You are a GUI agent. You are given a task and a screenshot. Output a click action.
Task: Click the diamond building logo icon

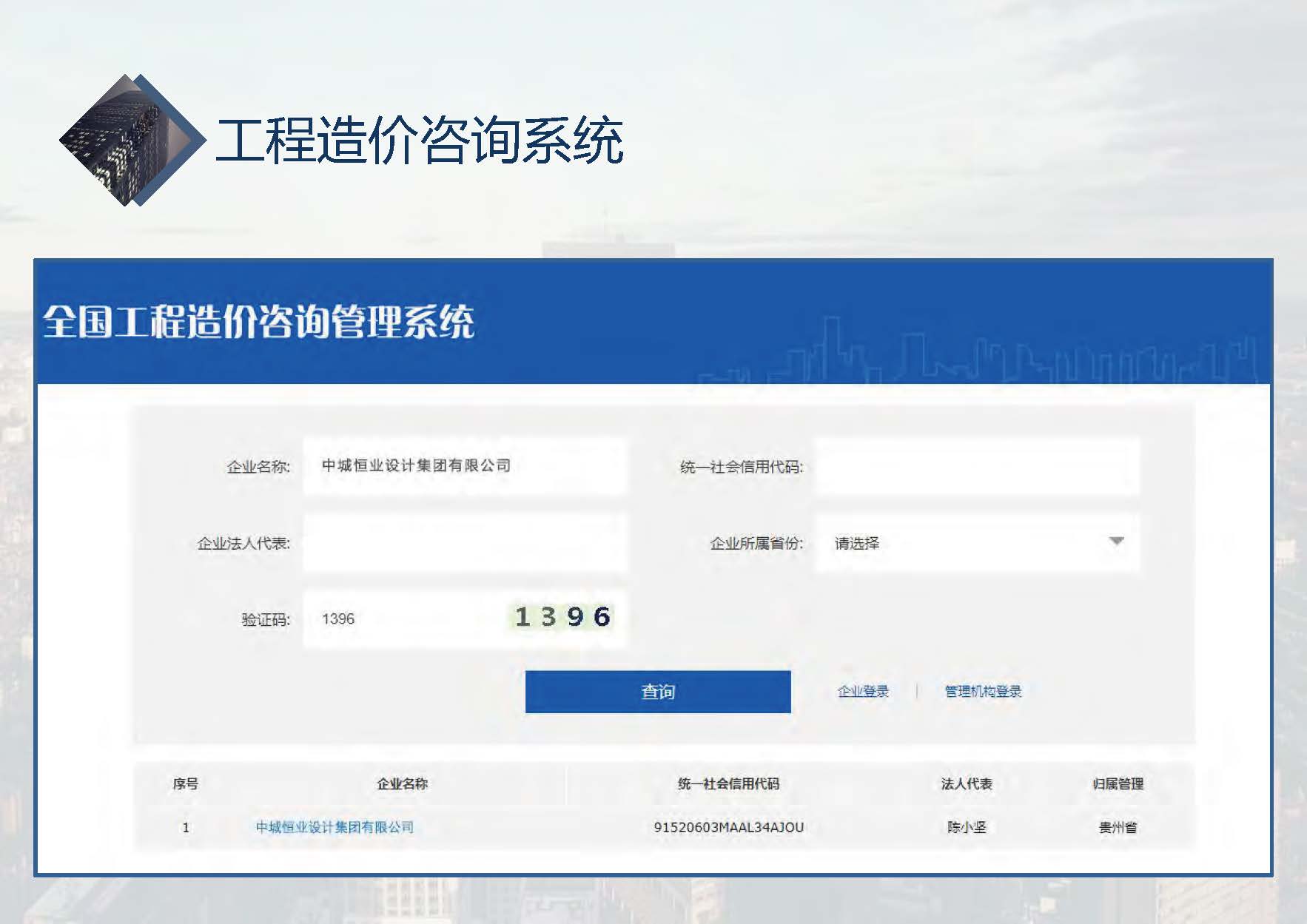(132, 140)
